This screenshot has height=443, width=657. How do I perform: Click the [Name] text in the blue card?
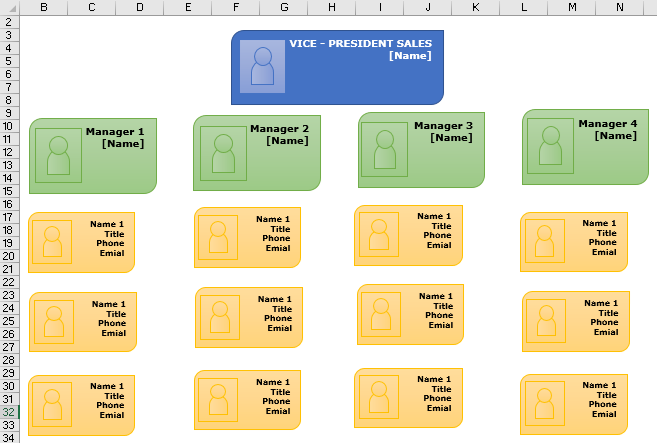(x=410, y=56)
